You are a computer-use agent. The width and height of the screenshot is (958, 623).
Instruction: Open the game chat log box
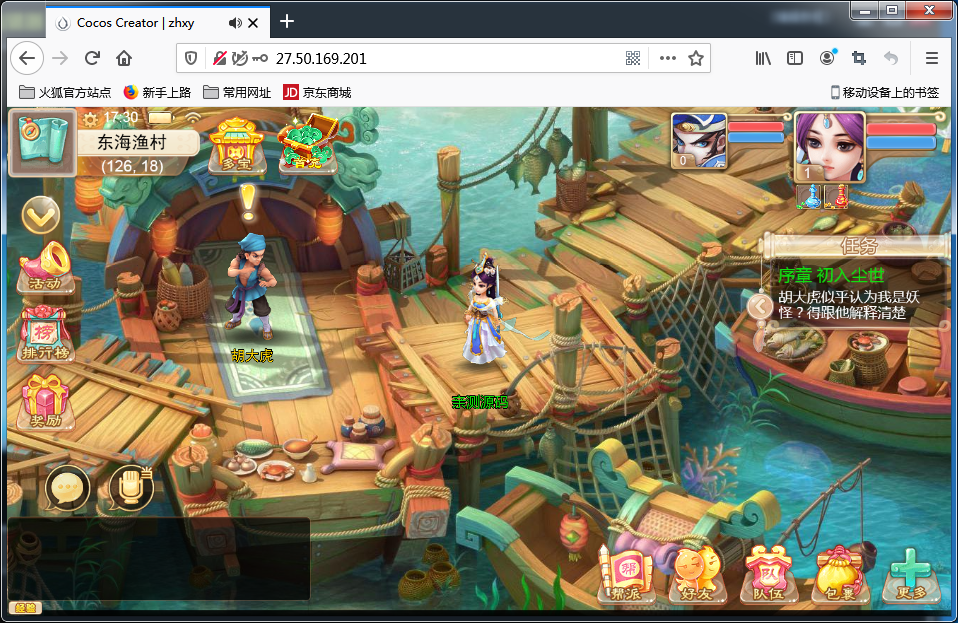159,559
